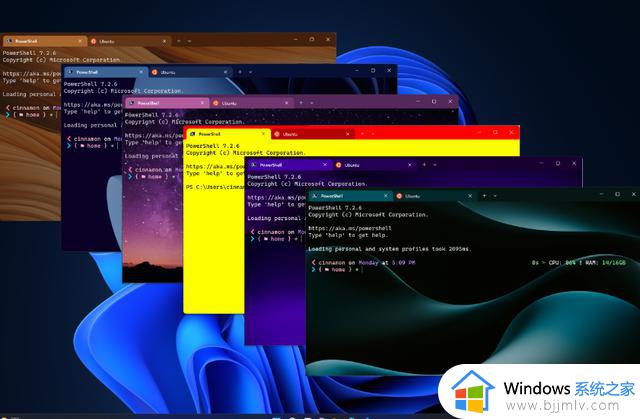
Task: Switch to Ubuntu tab in yellow window
Action: coord(311,134)
